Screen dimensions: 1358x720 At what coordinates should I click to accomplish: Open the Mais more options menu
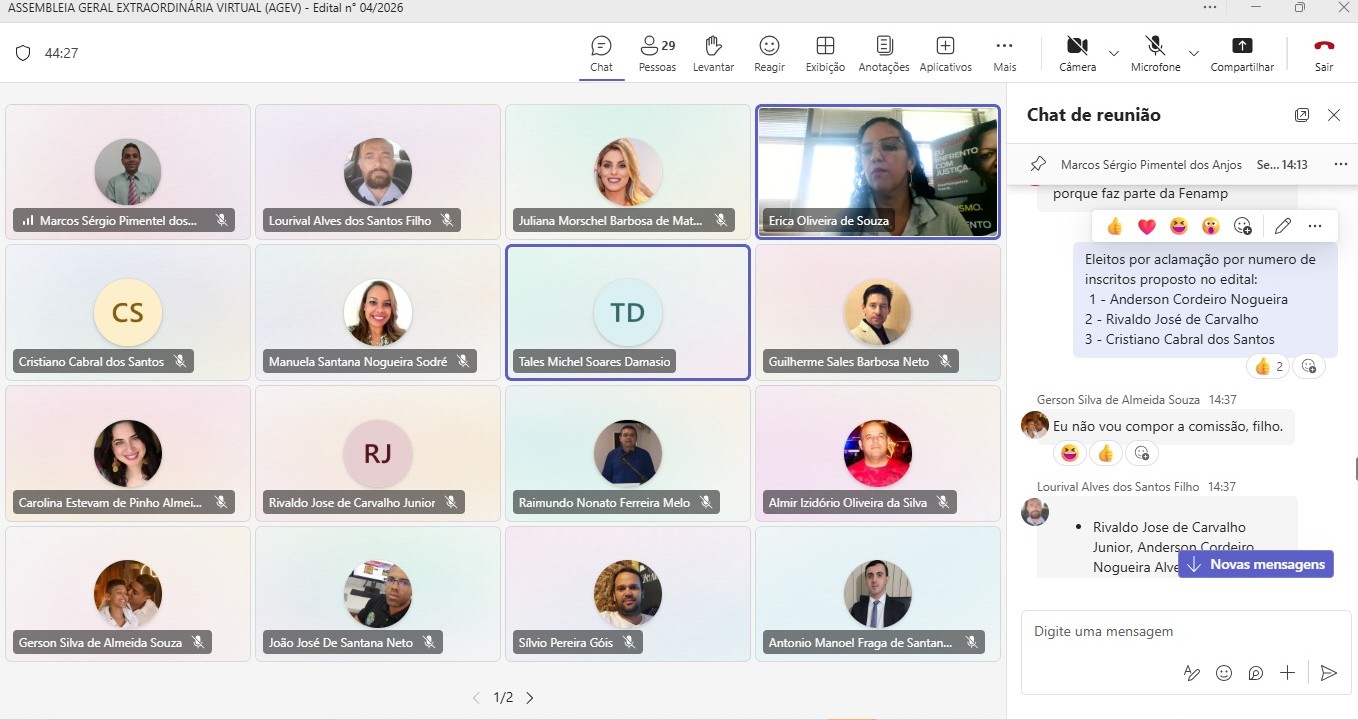click(1005, 53)
